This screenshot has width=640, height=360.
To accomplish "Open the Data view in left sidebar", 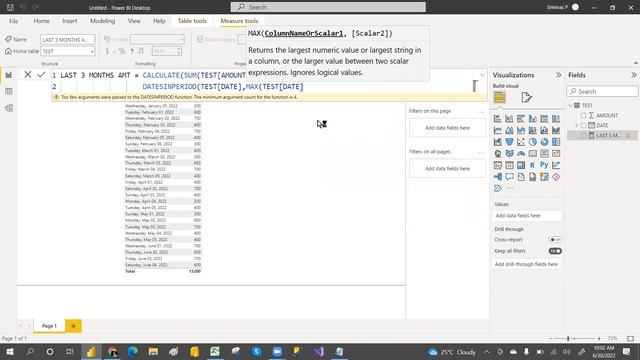I will (x=9, y=92).
